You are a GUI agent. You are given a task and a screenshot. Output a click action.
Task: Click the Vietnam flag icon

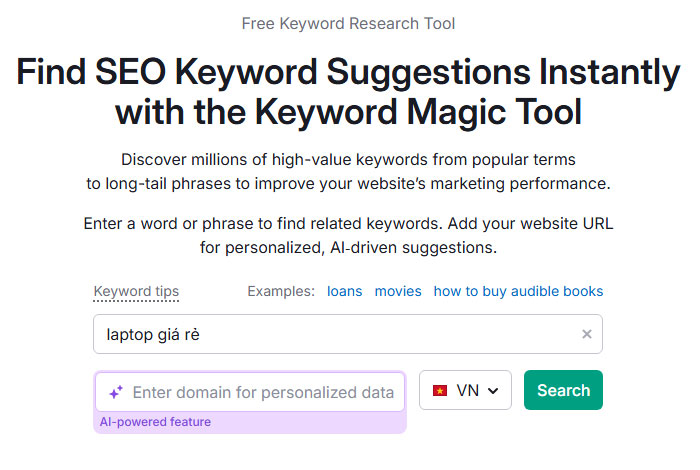pos(440,391)
